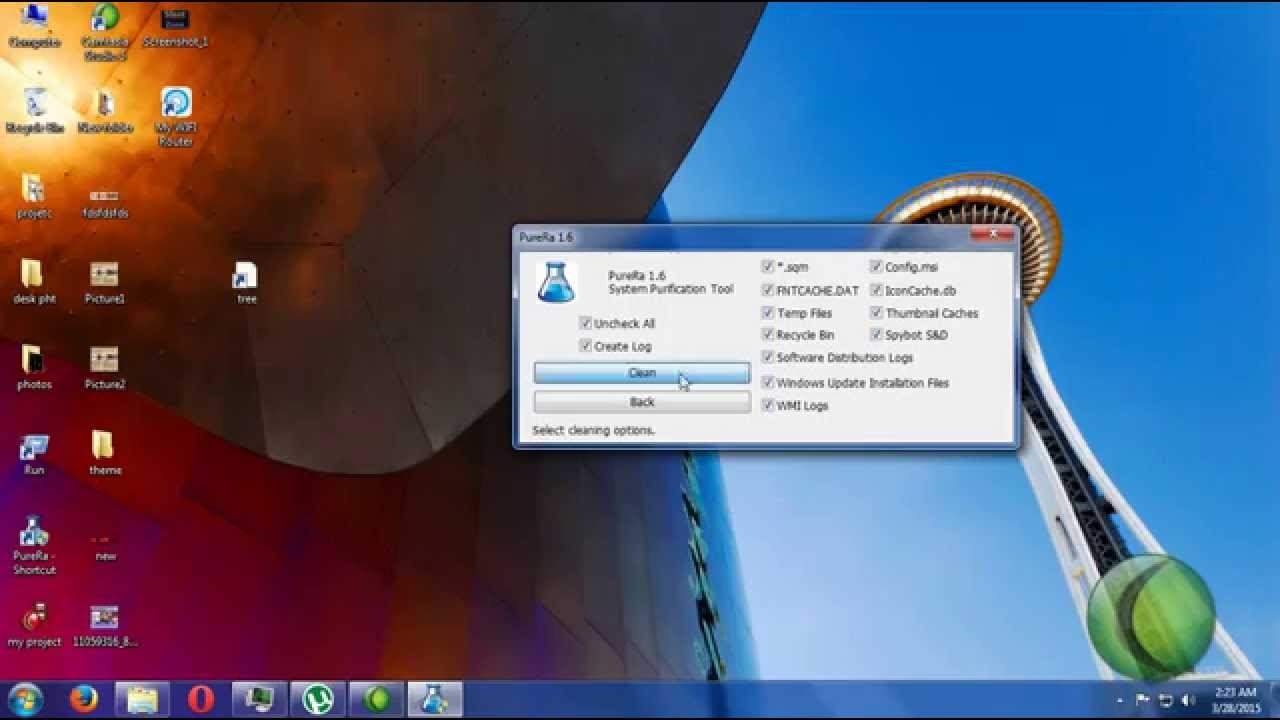Select the my project desktop icon

point(34,625)
